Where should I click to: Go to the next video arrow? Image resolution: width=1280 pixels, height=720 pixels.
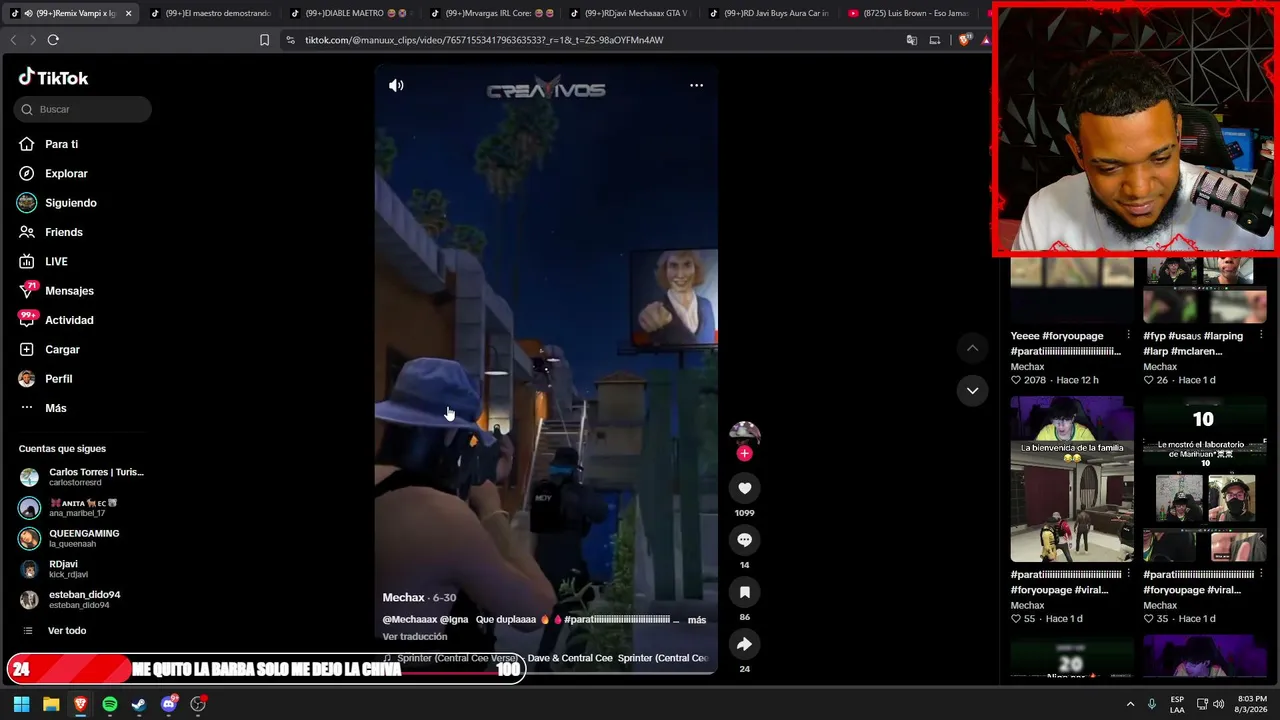pos(972,391)
